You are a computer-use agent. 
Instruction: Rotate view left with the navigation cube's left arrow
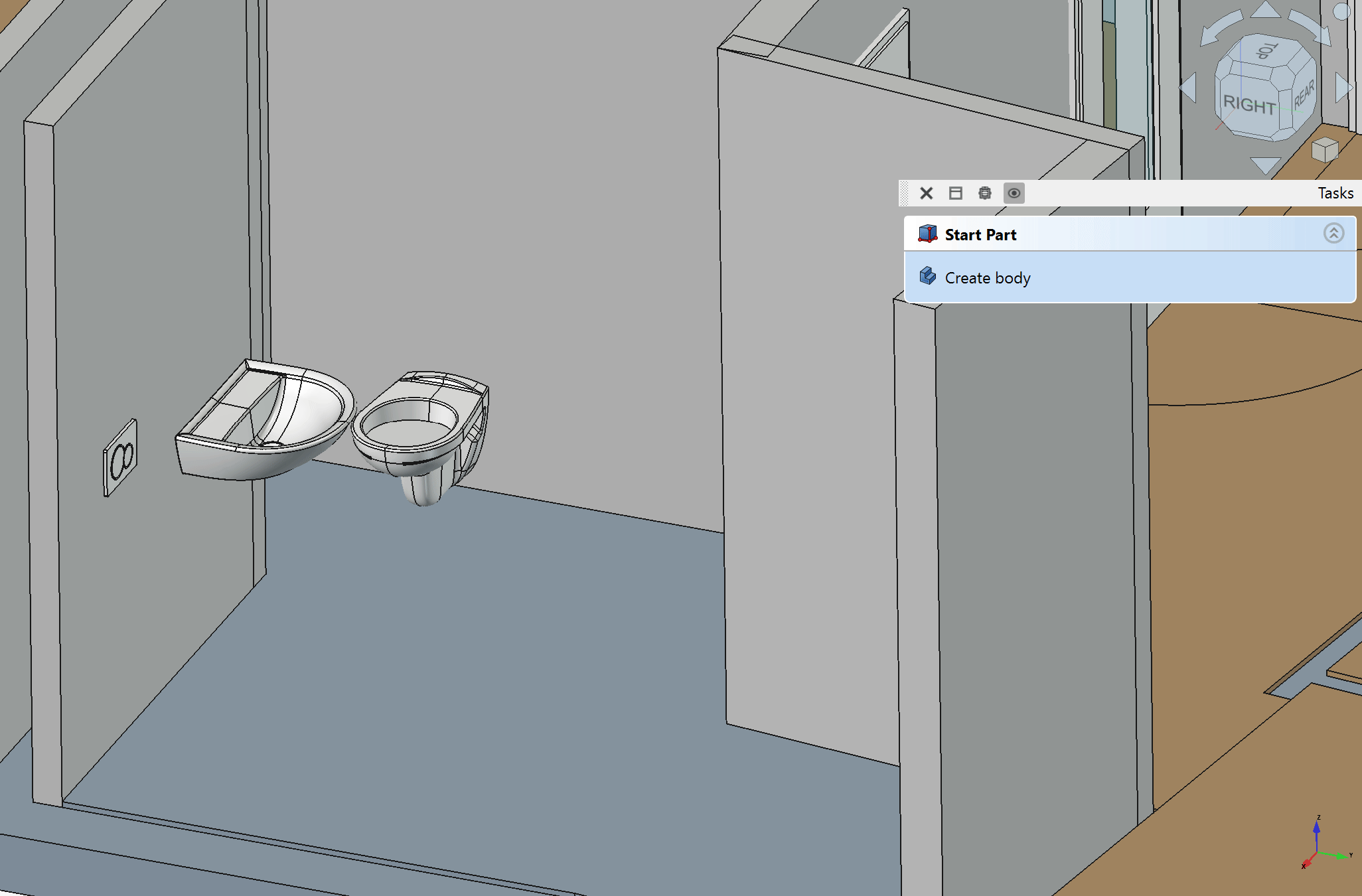[x=1188, y=88]
